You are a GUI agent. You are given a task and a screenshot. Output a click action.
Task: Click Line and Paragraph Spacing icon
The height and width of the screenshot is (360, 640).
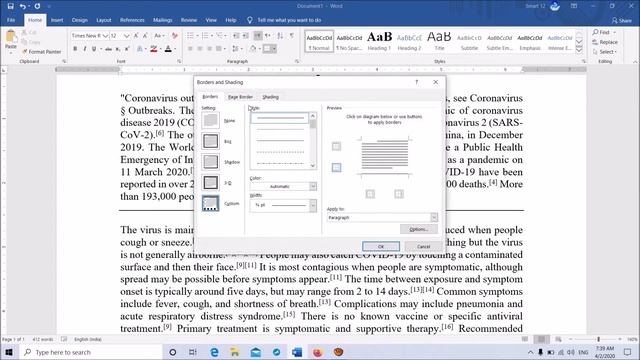(236, 49)
